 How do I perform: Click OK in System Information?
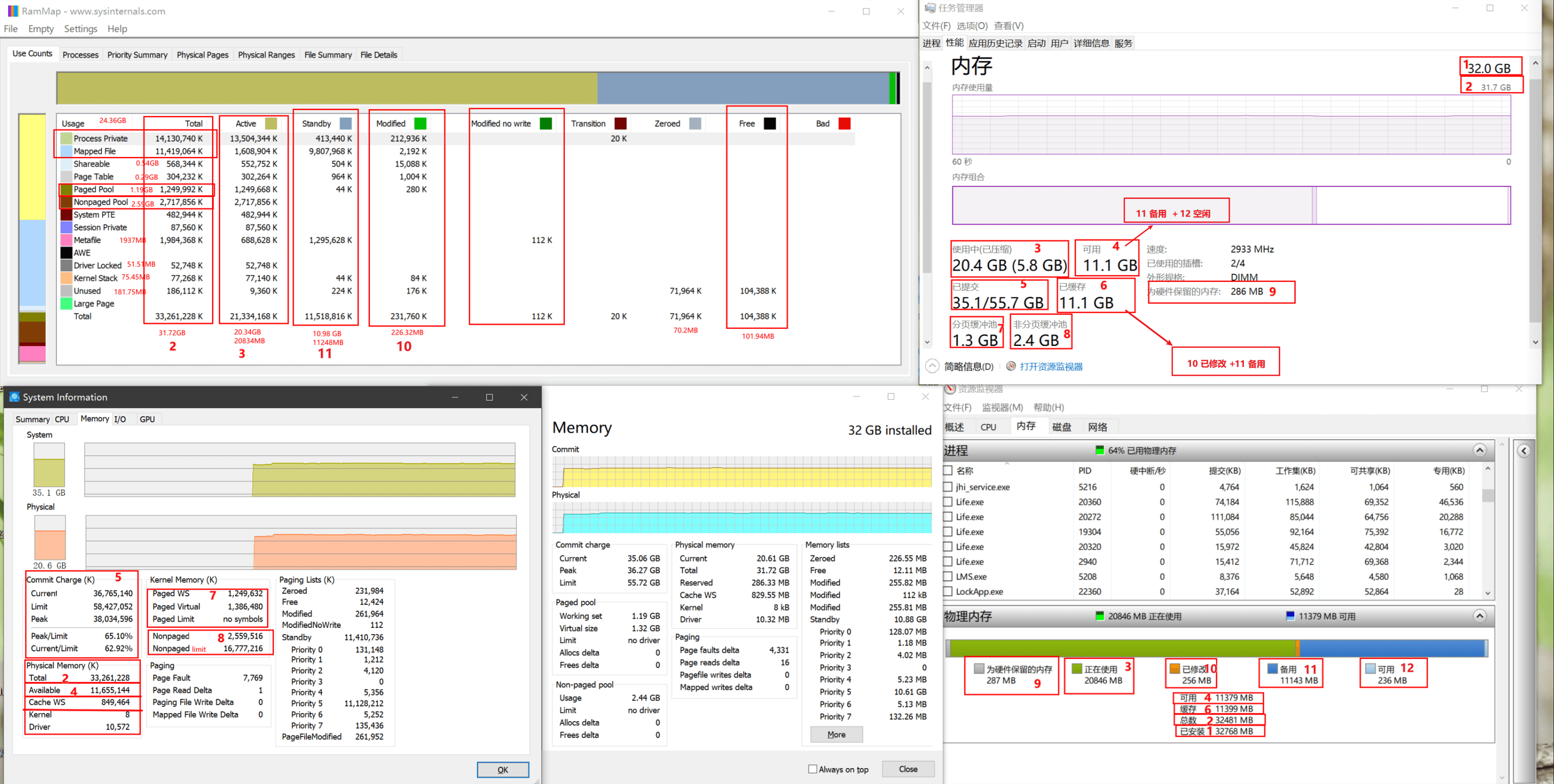503,769
